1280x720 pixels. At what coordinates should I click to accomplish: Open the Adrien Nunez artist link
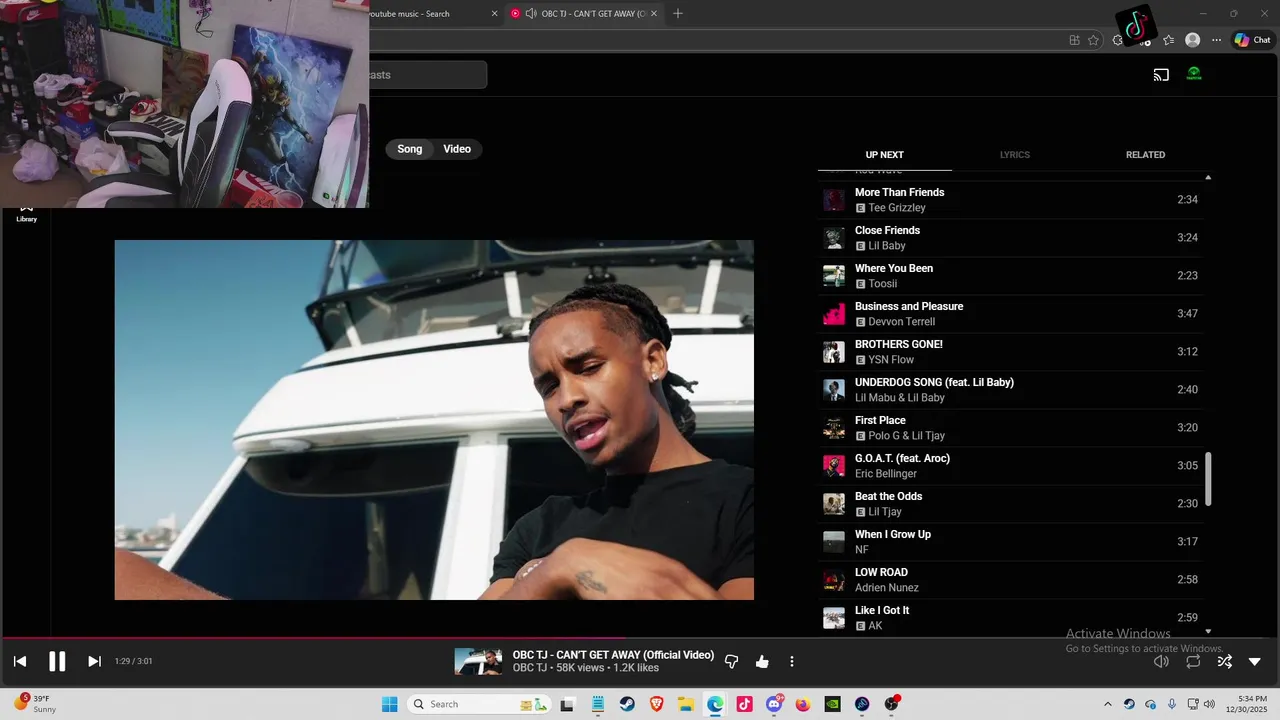click(x=887, y=588)
